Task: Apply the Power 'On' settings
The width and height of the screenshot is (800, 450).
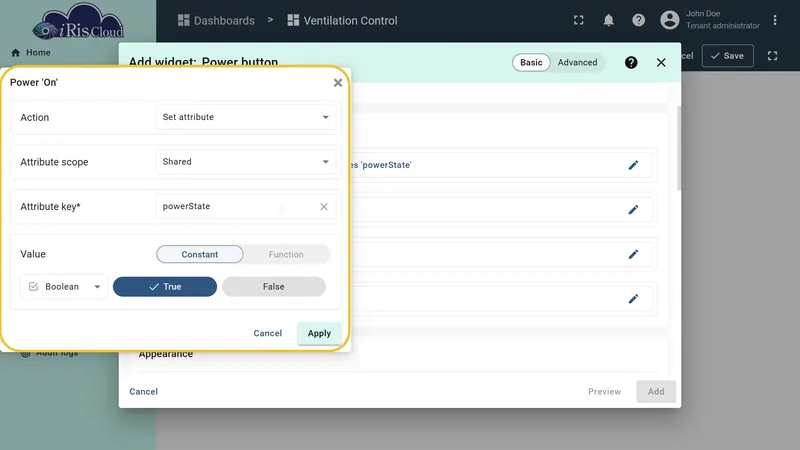Action: 319,333
